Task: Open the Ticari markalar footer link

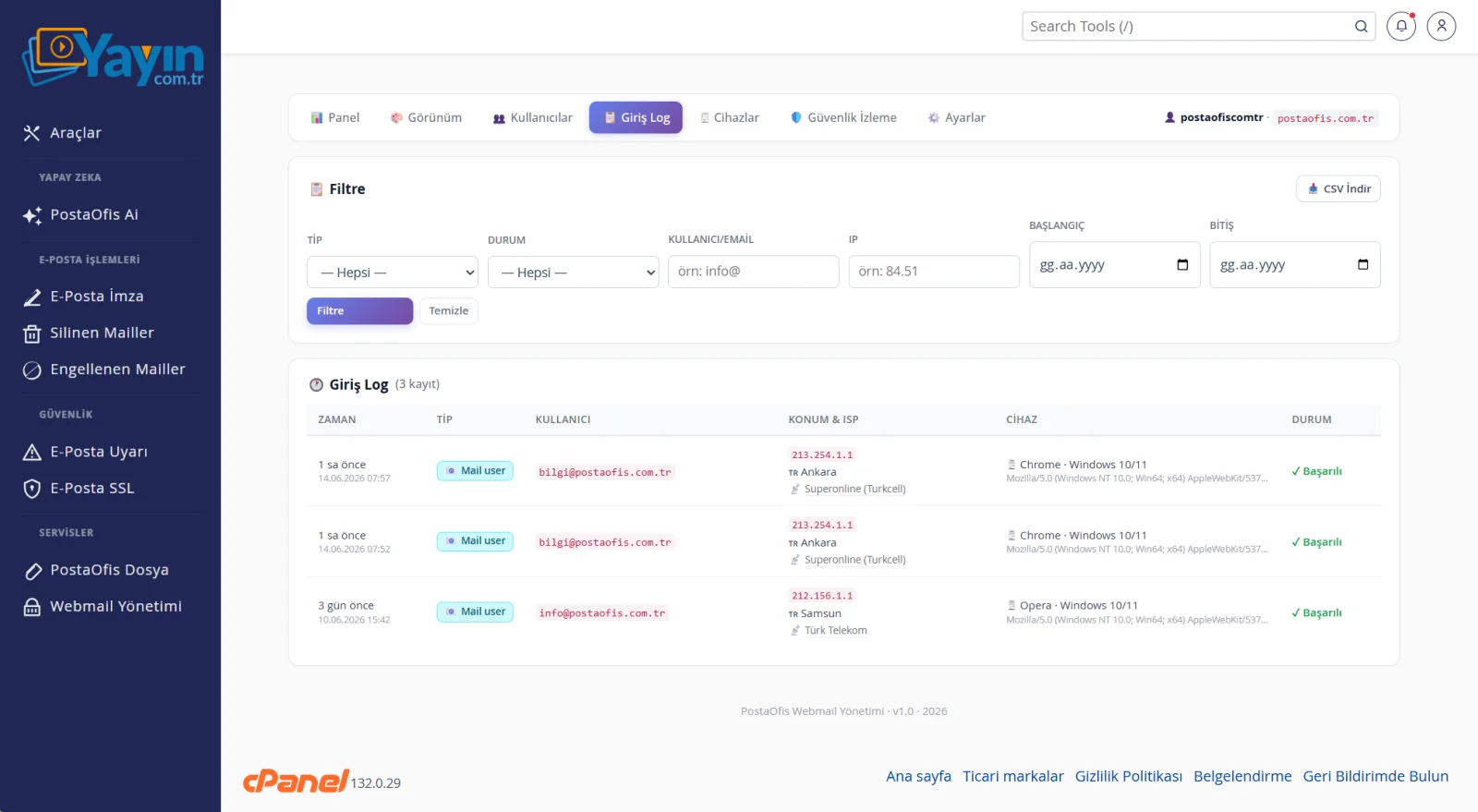Action: click(x=1012, y=777)
